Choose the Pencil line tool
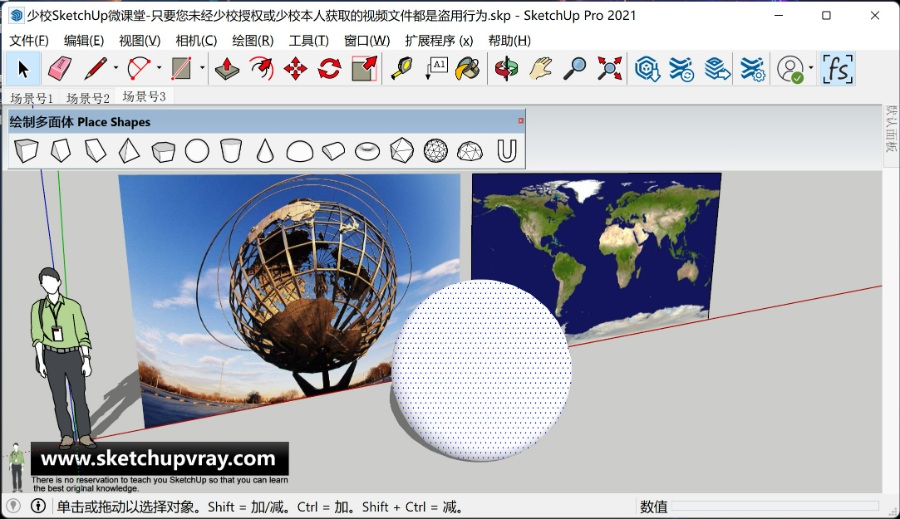900x519 pixels. click(x=95, y=69)
